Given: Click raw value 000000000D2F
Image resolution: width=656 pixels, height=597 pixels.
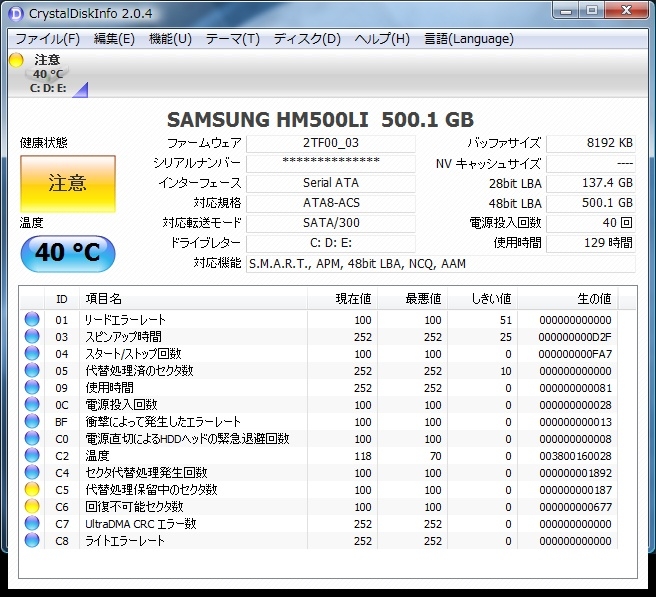Looking at the screenshot, I should click(575, 337).
